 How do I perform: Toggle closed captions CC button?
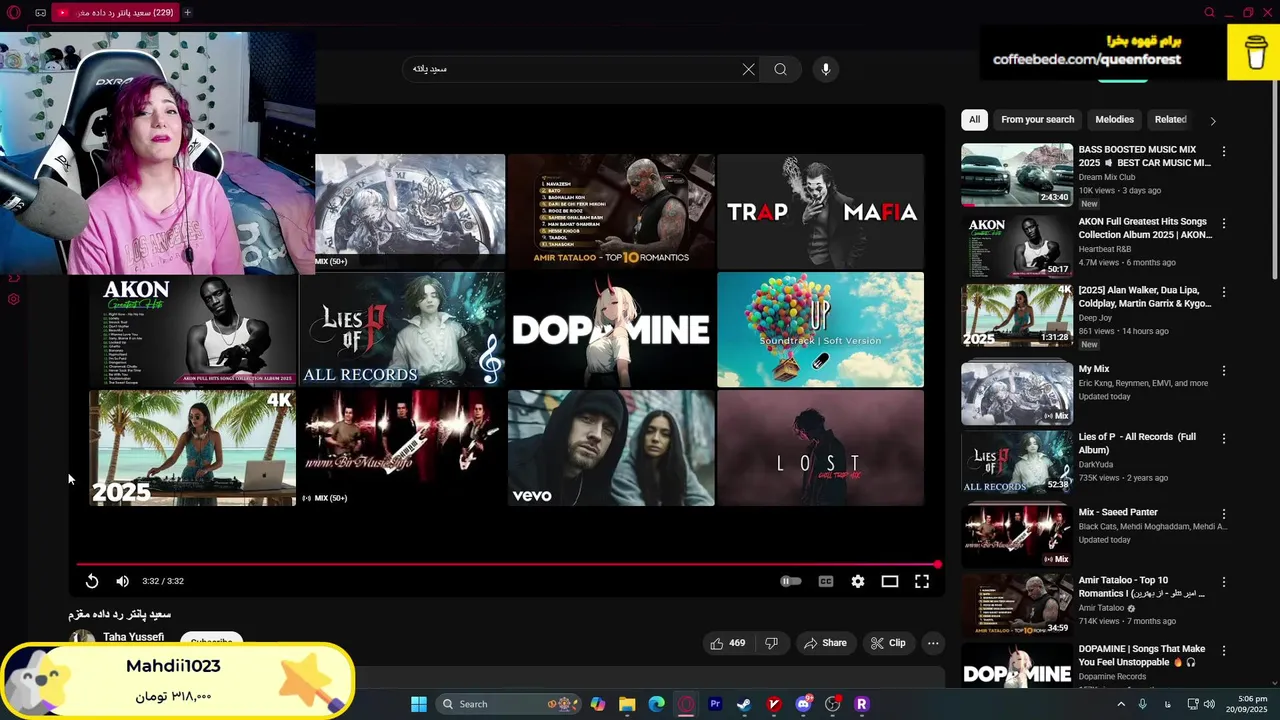(826, 581)
